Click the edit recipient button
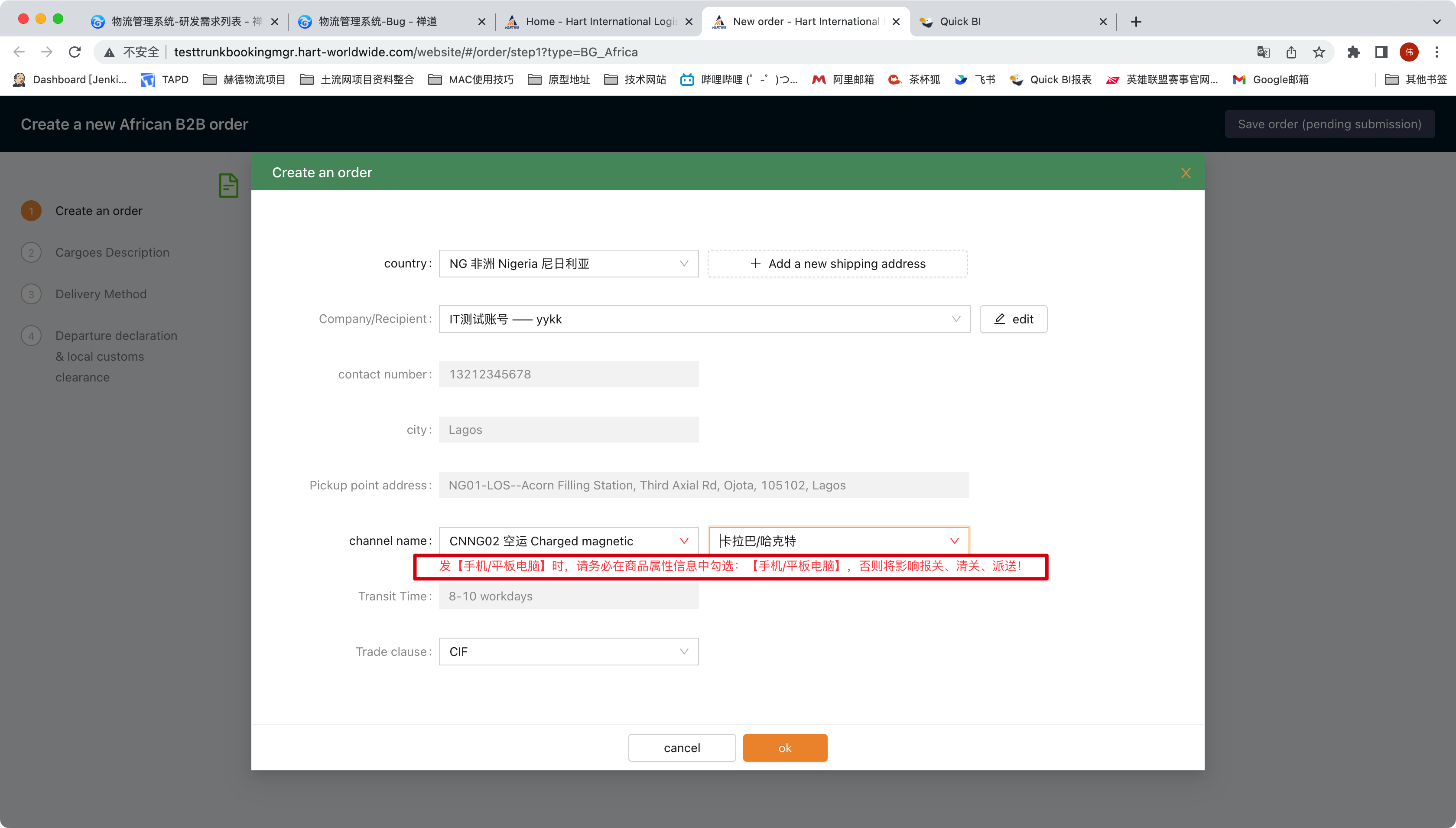Image resolution: width=1456 pixels, height=828 pixels. pos(1013,319)
